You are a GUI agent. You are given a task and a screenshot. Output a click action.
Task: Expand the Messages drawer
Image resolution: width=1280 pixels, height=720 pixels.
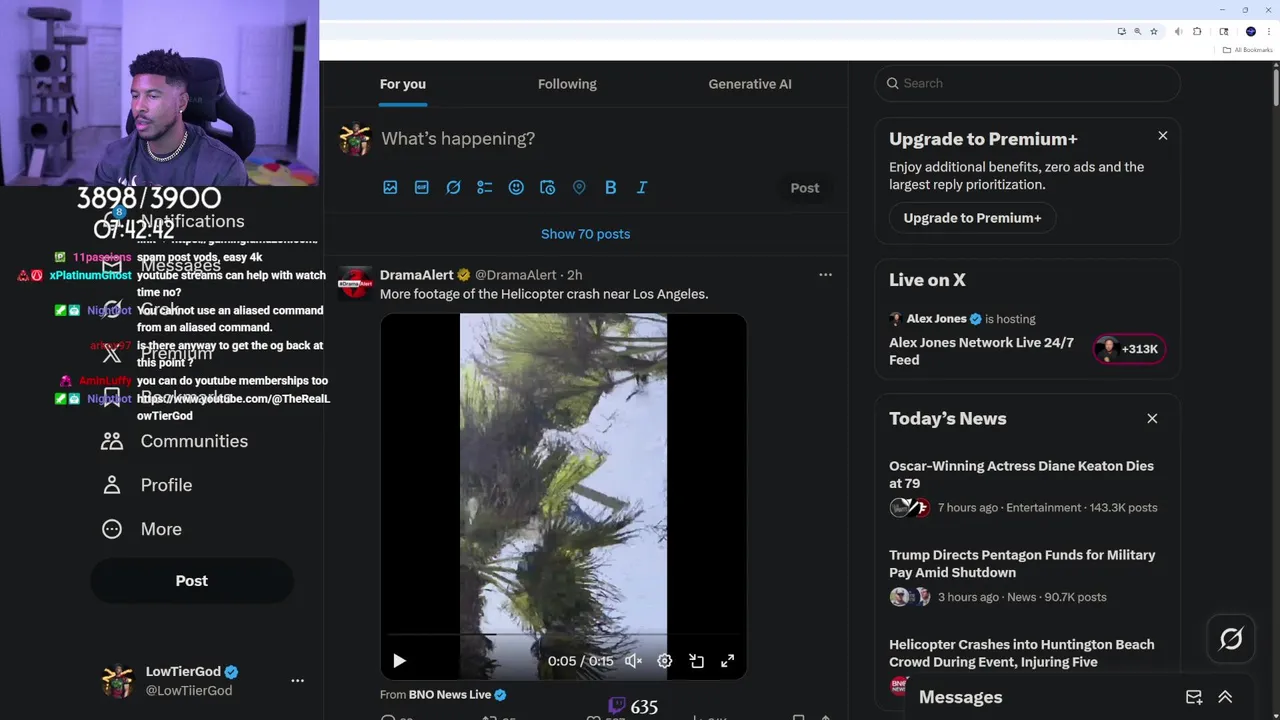pos(1225,697)
